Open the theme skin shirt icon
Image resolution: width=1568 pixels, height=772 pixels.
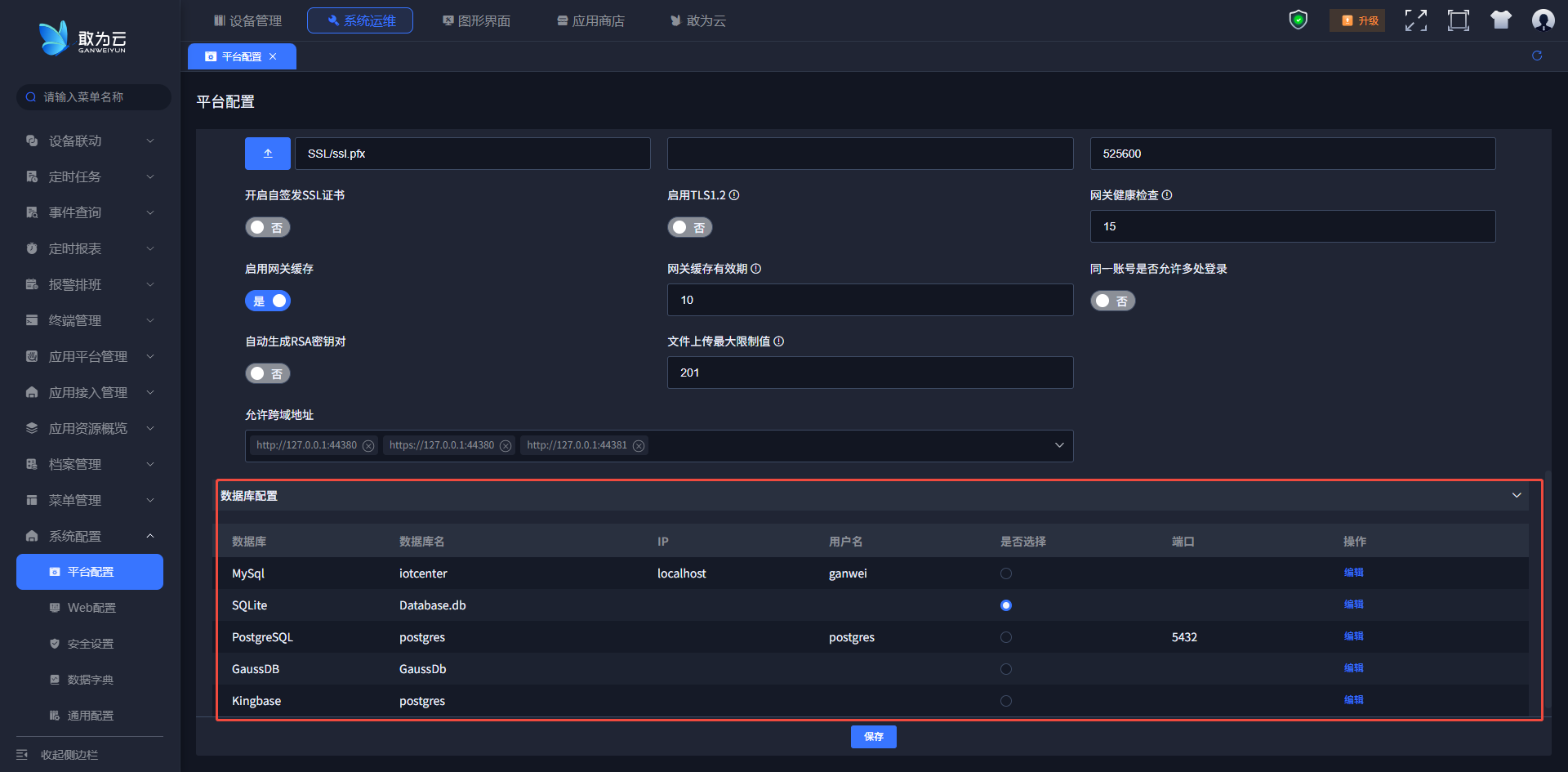tap(1500, 20)
